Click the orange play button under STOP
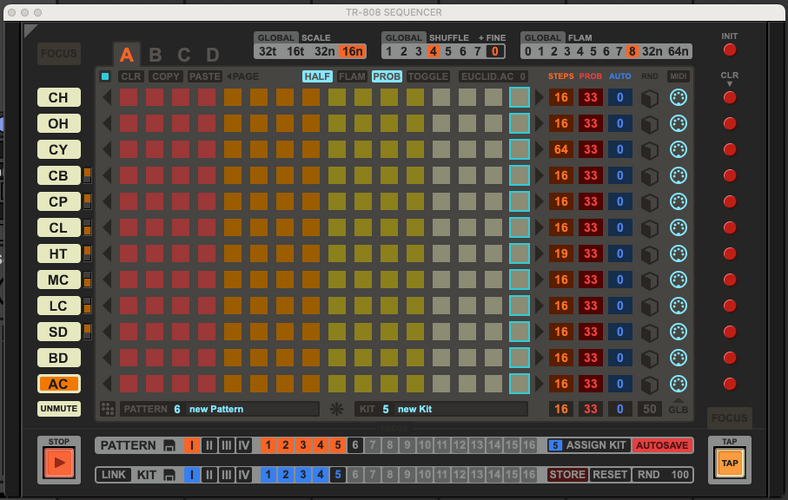Viewport: 788px width, 500px height. click(x=59, y=462)
